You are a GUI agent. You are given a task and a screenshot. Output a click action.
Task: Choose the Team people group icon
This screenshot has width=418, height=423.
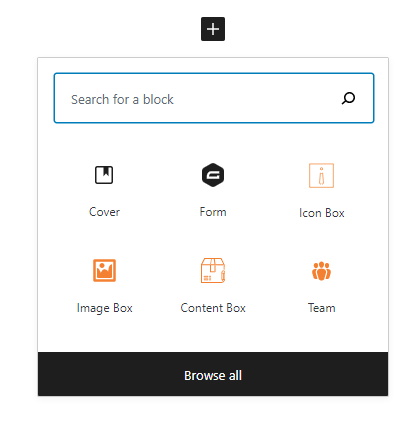(x=321, y=271)
